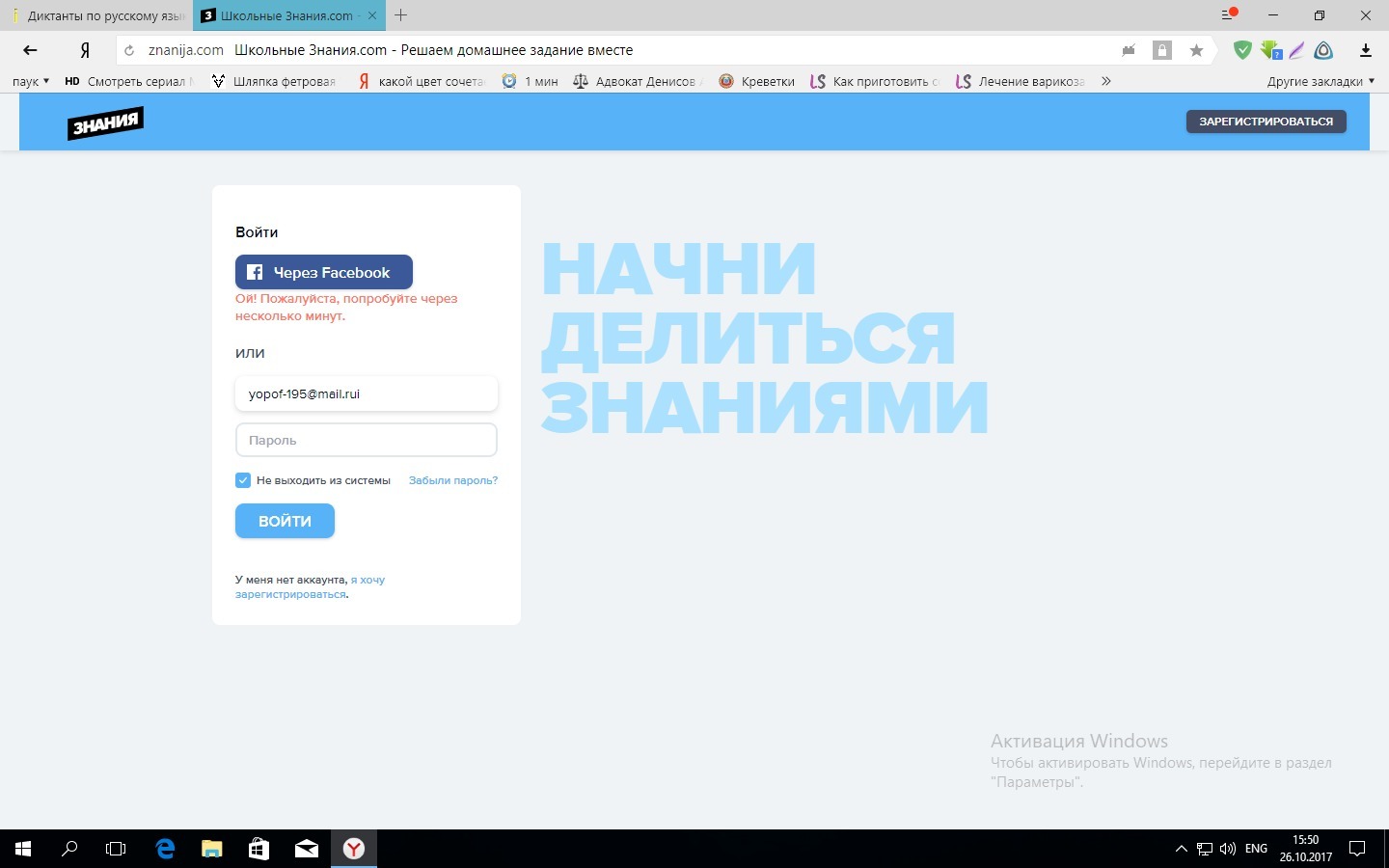Screen dimensions: 1389x868
Task: Click the bookmark star in address bar
Action: [x=1196, y=50]
